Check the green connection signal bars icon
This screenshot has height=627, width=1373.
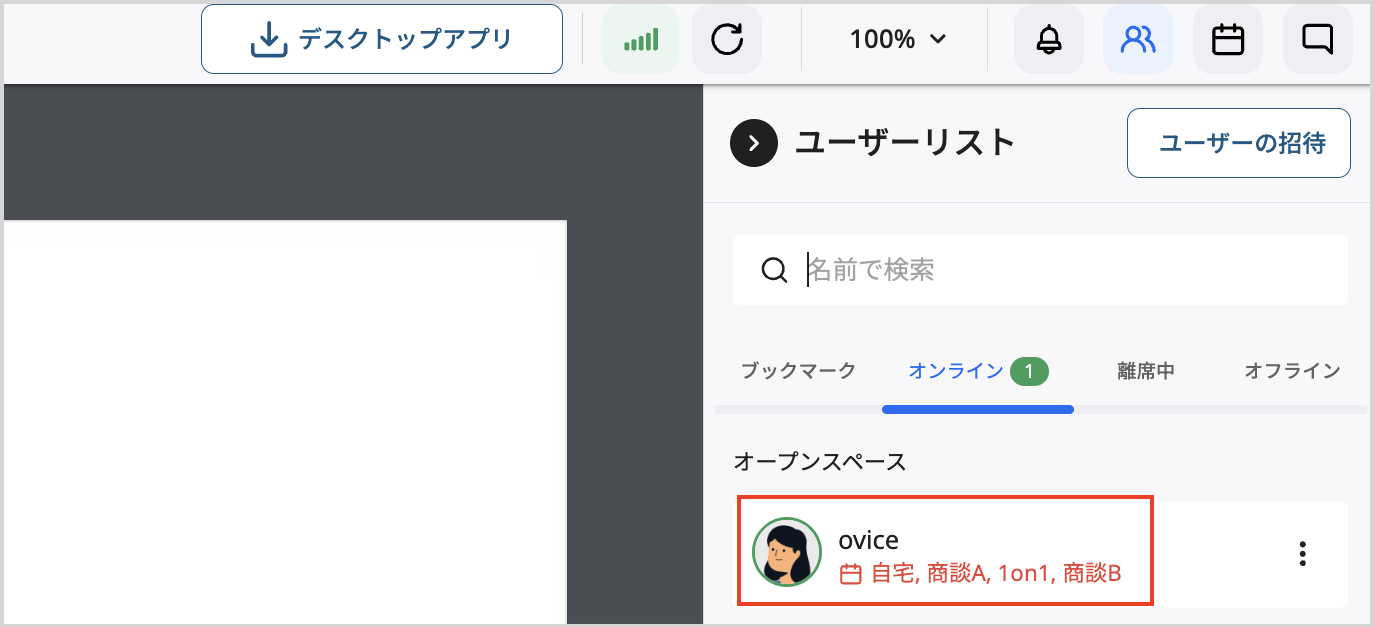pos(640,39)
